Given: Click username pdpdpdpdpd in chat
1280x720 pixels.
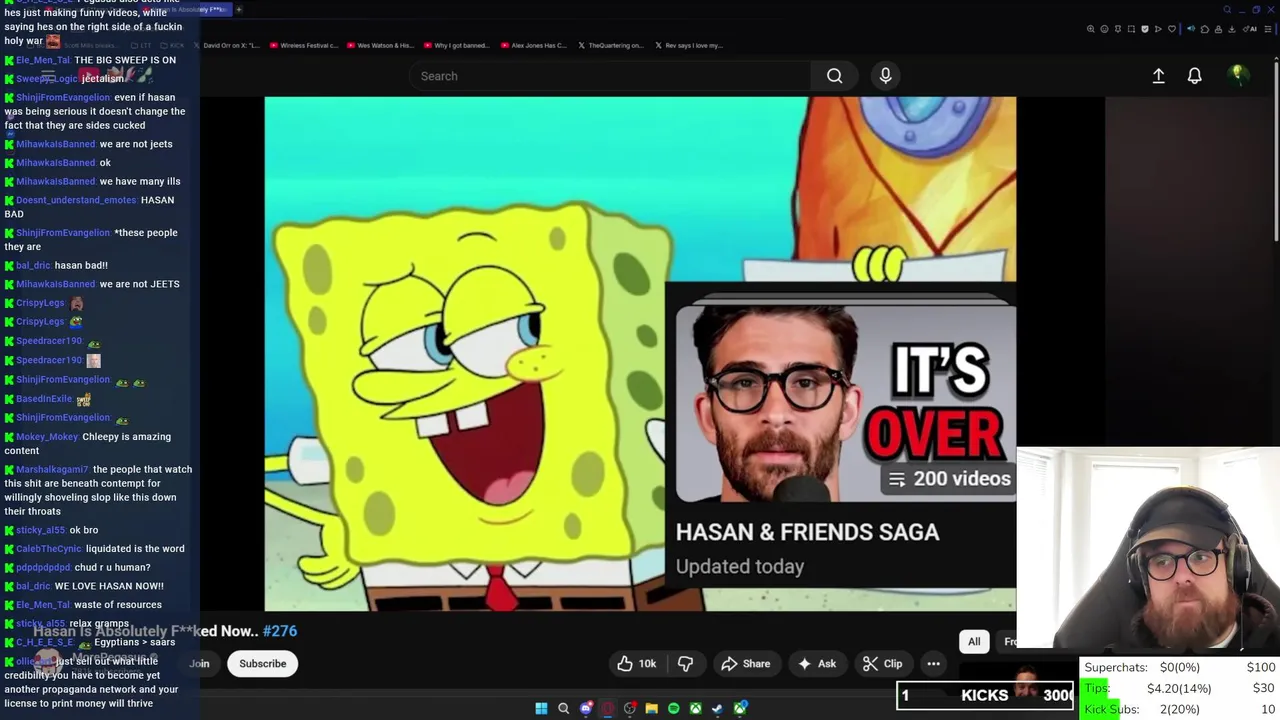Looking at the screenshot, I should point(43,568).
